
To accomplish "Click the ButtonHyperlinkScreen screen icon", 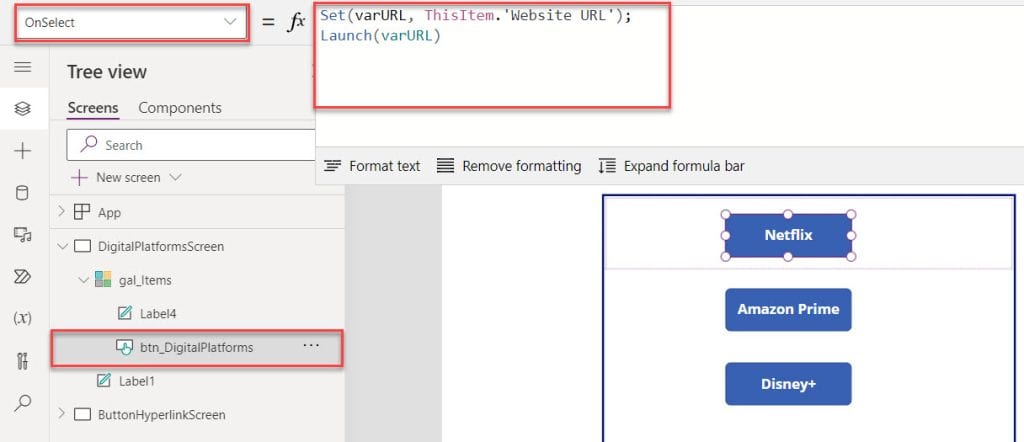I will point(82,415).
